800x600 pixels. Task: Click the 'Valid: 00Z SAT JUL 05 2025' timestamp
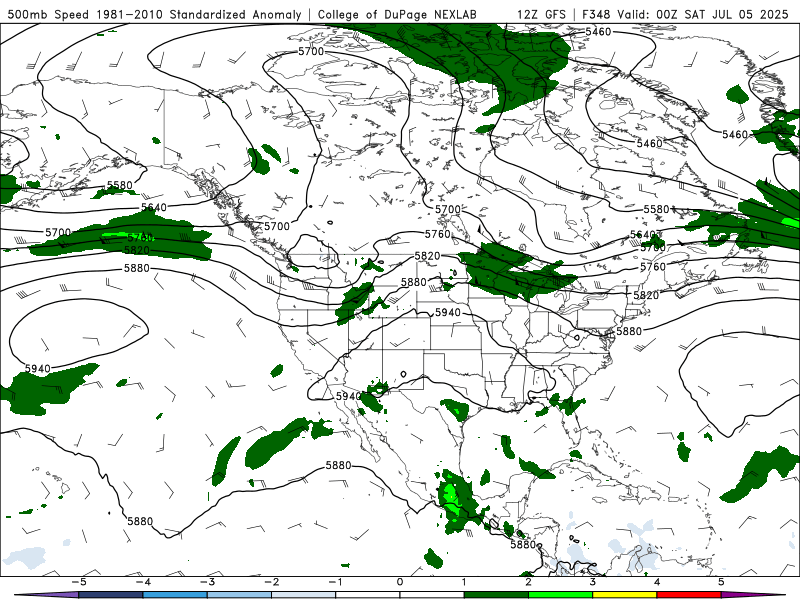703,14
